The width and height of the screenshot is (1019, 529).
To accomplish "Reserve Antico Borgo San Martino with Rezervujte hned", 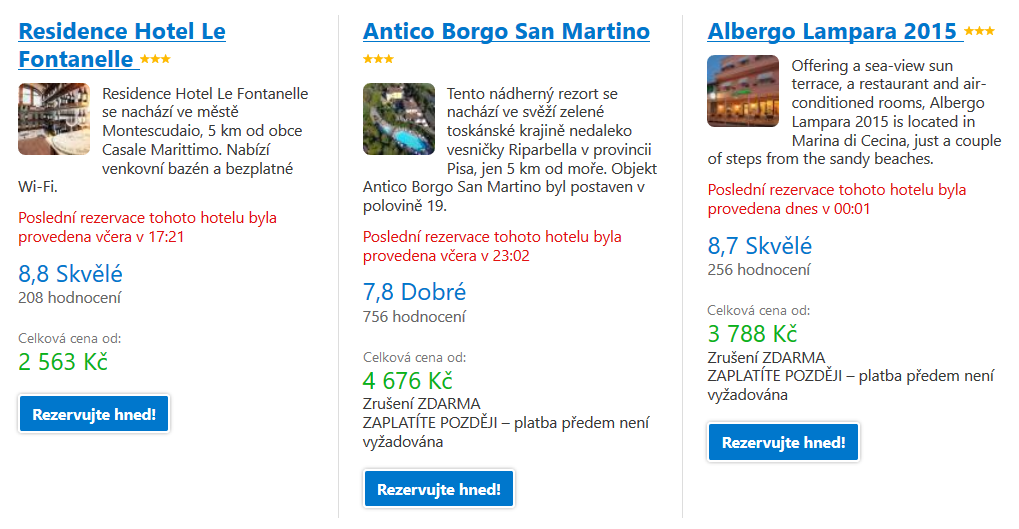I will (x=439, y=489).
